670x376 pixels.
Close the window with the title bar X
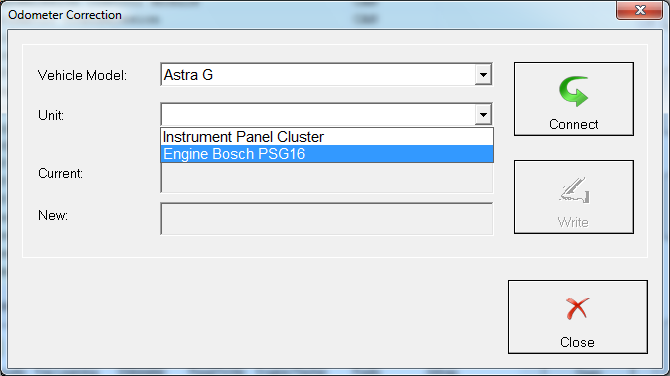[x=640, y=10]
